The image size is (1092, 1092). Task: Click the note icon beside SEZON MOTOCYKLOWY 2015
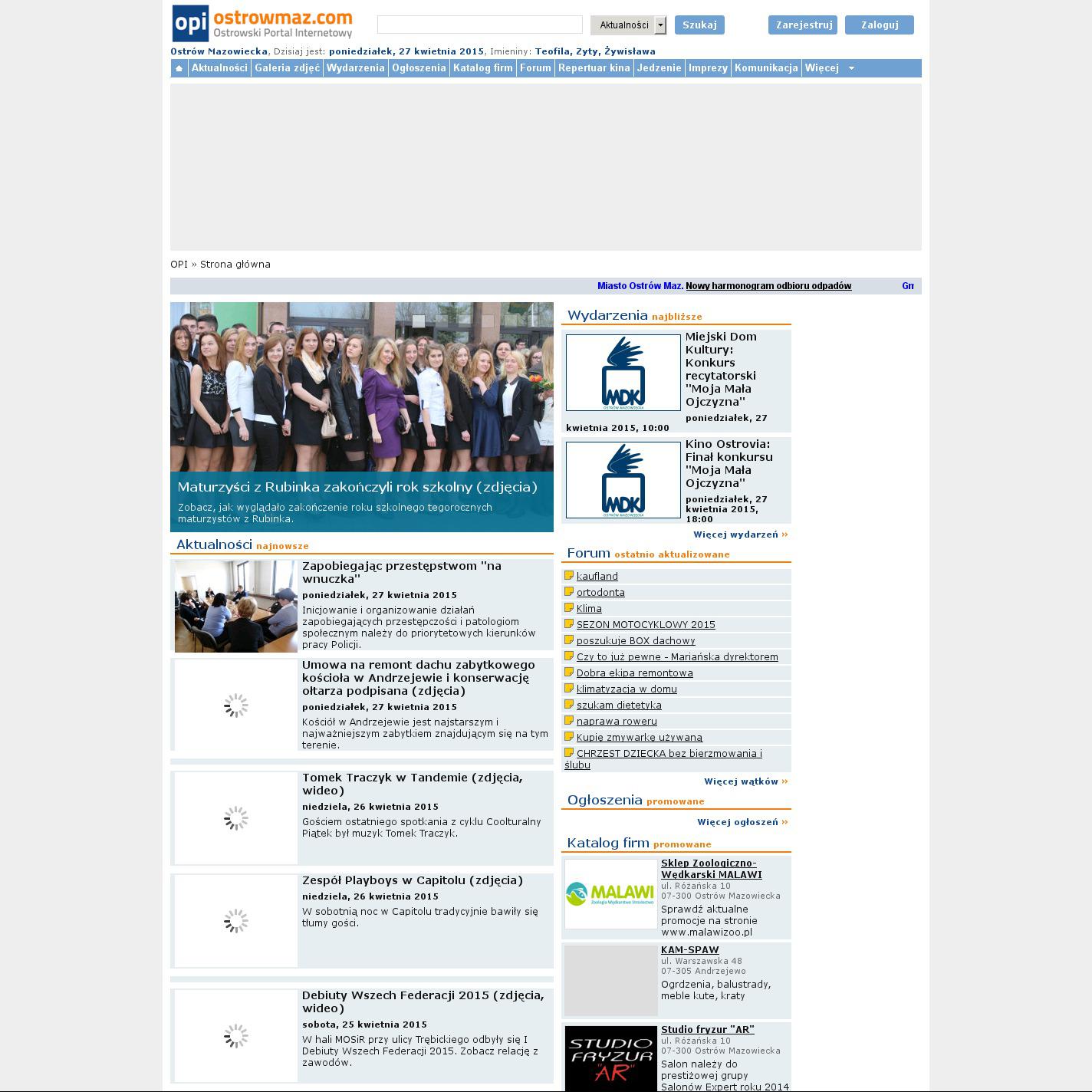[x=569, y=624]
